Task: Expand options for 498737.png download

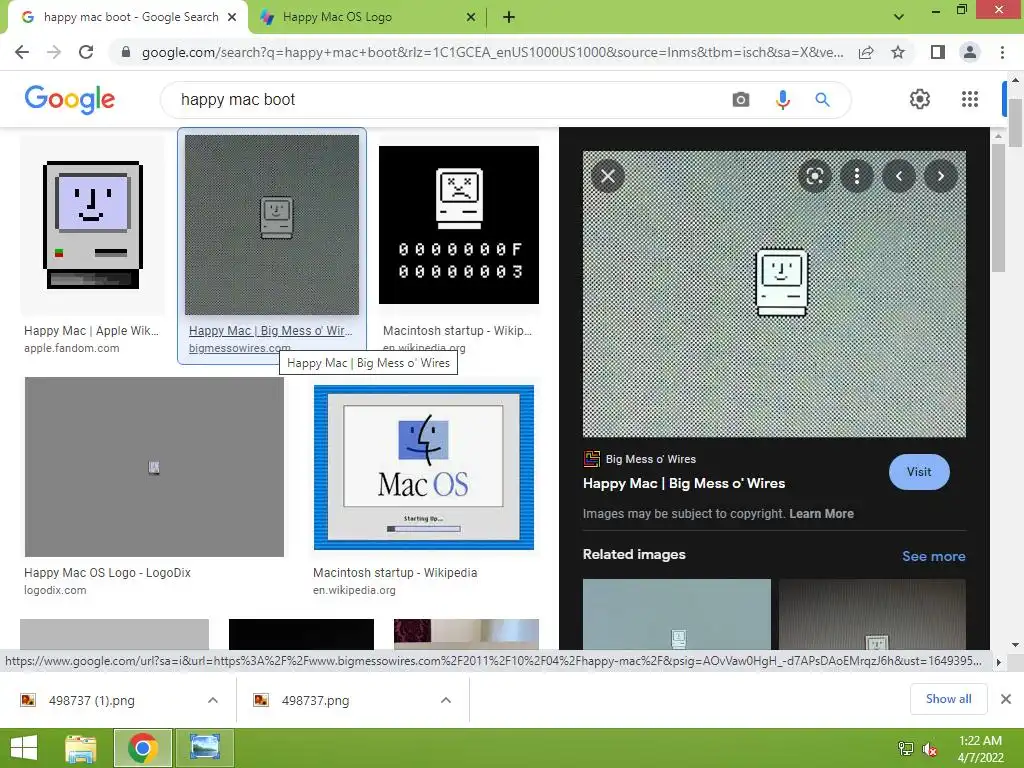Action: pyautogui.click(x=445, y=700)
